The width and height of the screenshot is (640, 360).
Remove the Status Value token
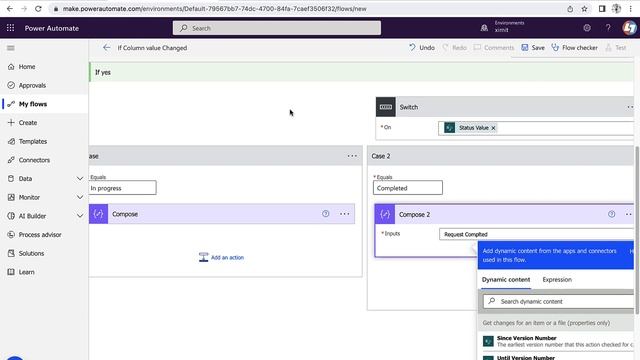point(493,128)
